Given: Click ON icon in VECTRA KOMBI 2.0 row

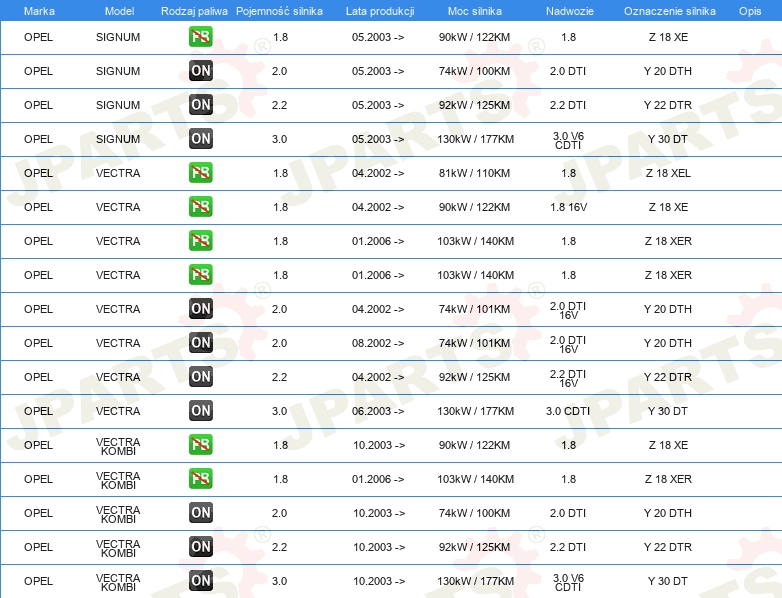Looking at the screenshot, I should point(200,513).
